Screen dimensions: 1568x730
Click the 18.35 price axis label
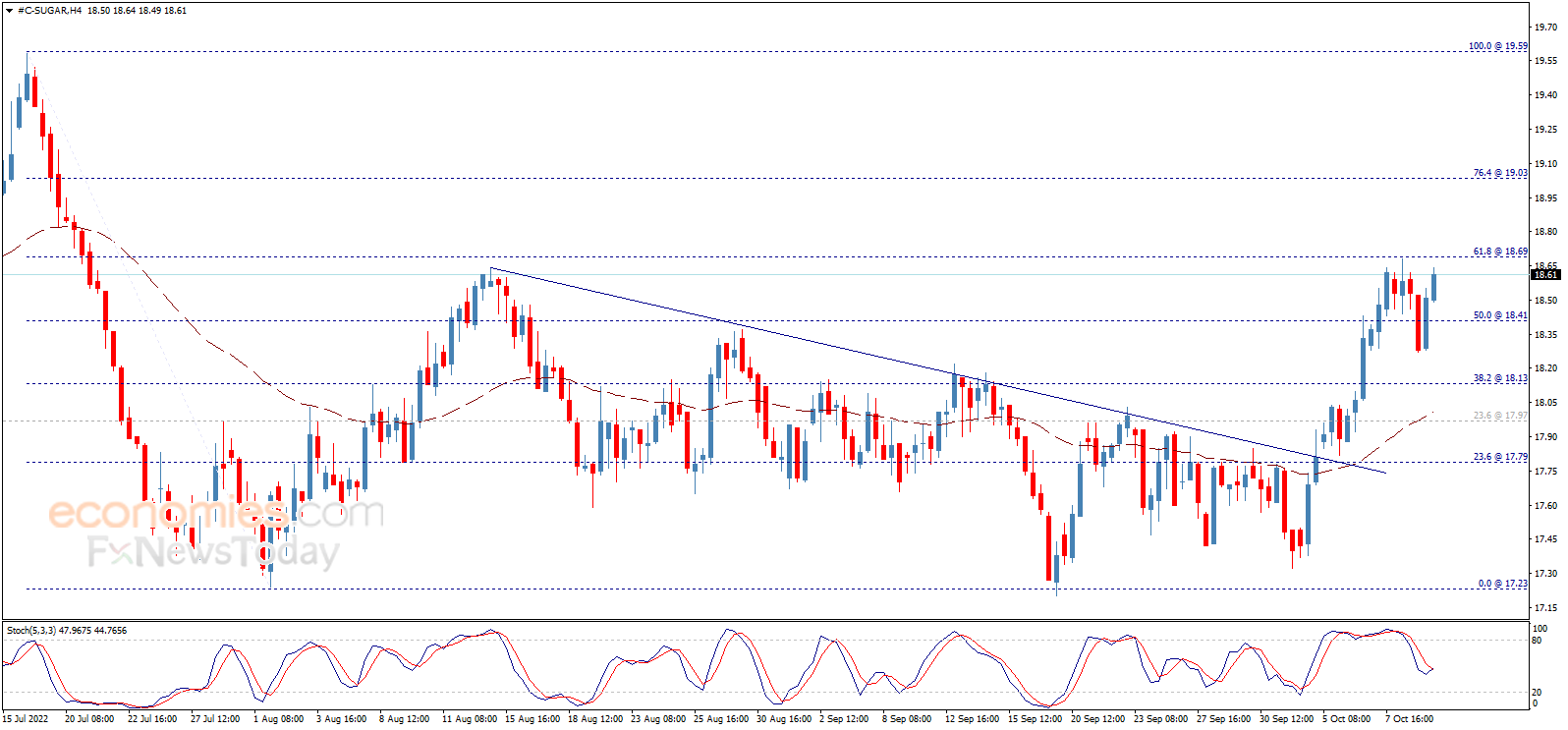(x=1545, y=335)
